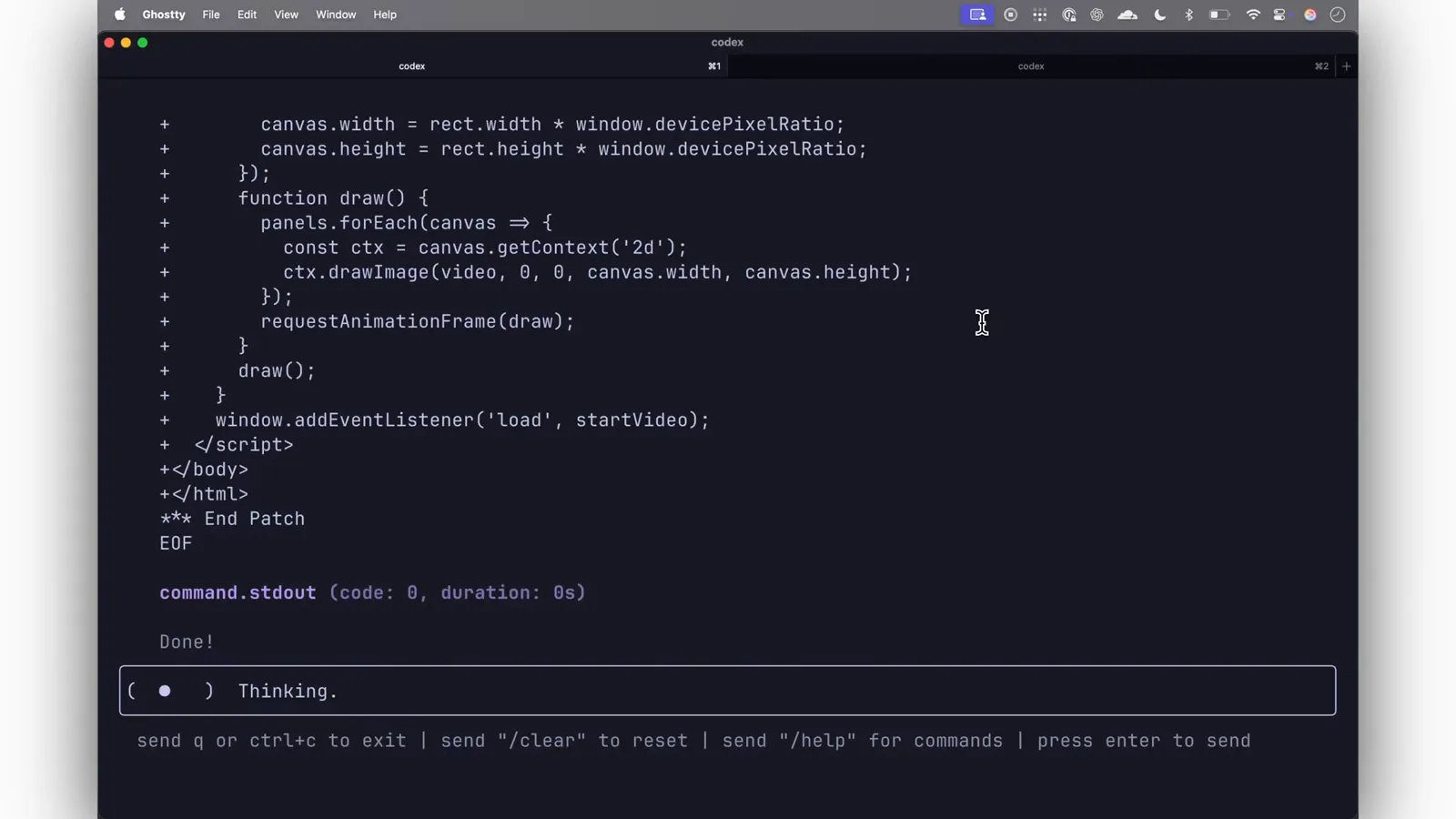The height and width of the screenshot is (819, 1456).
Task: Click the '+</html>' line
Action: click(x=204, y=494)
